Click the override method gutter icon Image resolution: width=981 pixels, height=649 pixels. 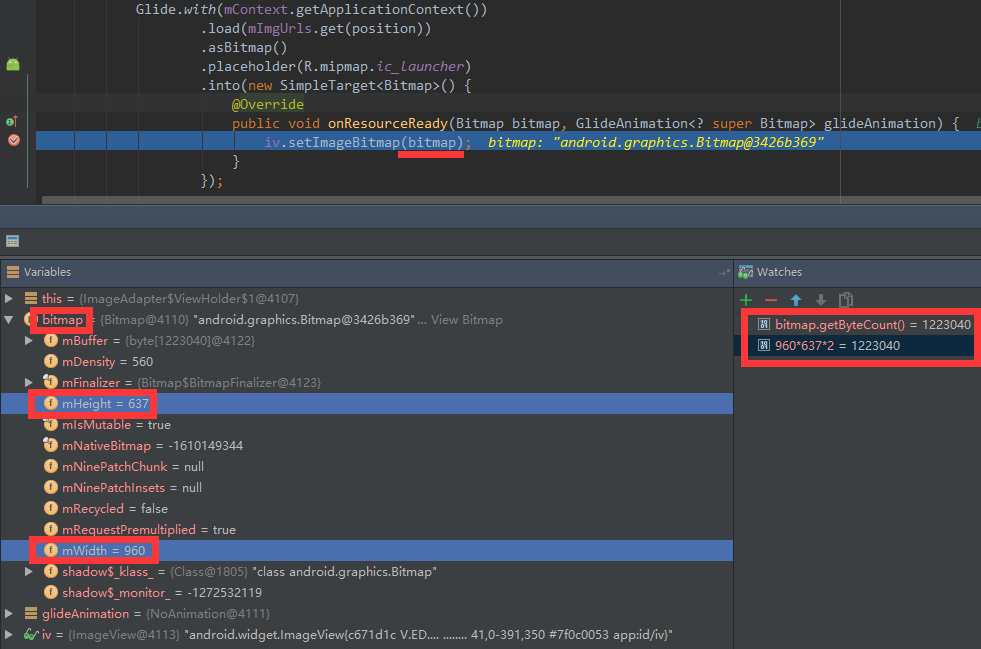pyautogui.click(x=11, y=121)
